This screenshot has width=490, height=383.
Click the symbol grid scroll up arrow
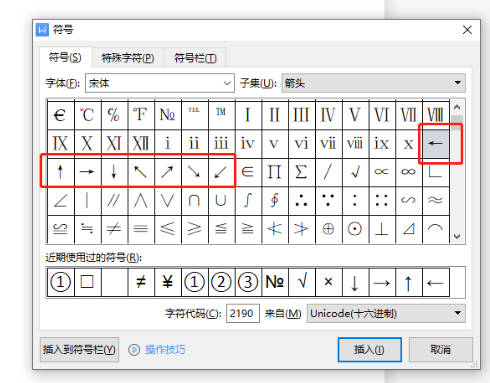tap(457, 107)
